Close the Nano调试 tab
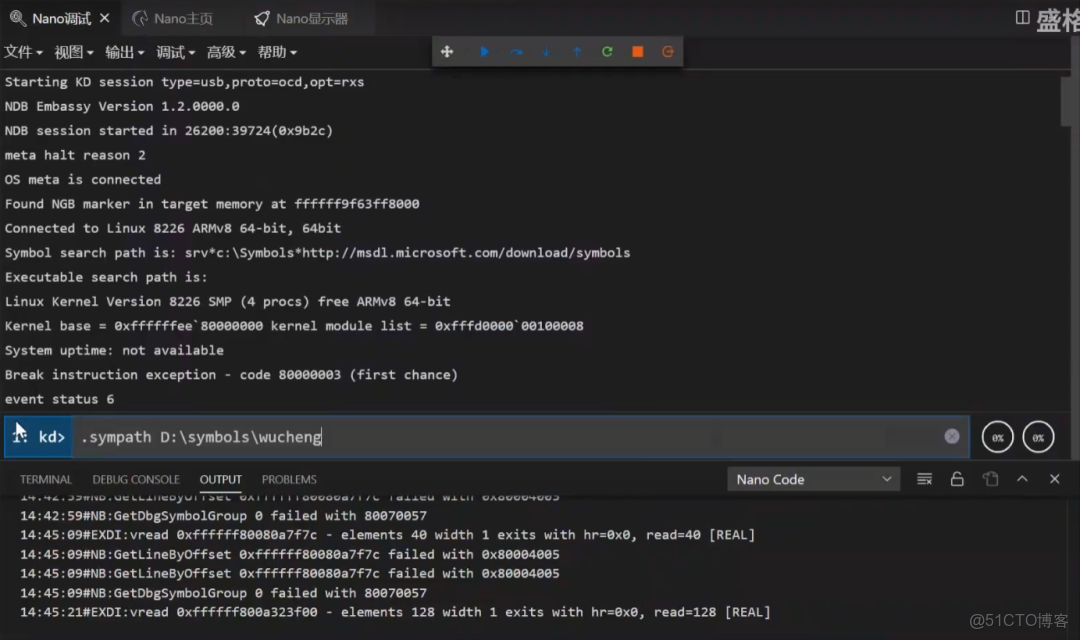Image resolution: width=1080 pixels, height=640 pixels. 105,18
